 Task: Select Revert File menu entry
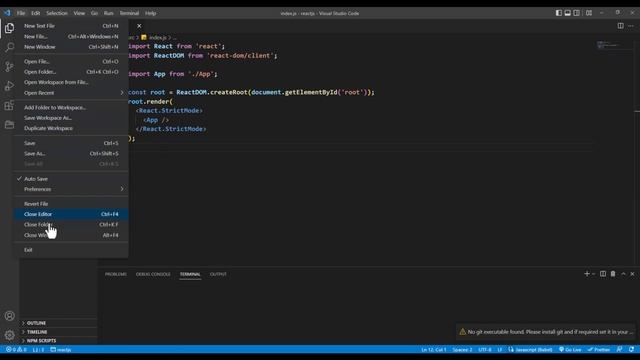pos(71,204)
